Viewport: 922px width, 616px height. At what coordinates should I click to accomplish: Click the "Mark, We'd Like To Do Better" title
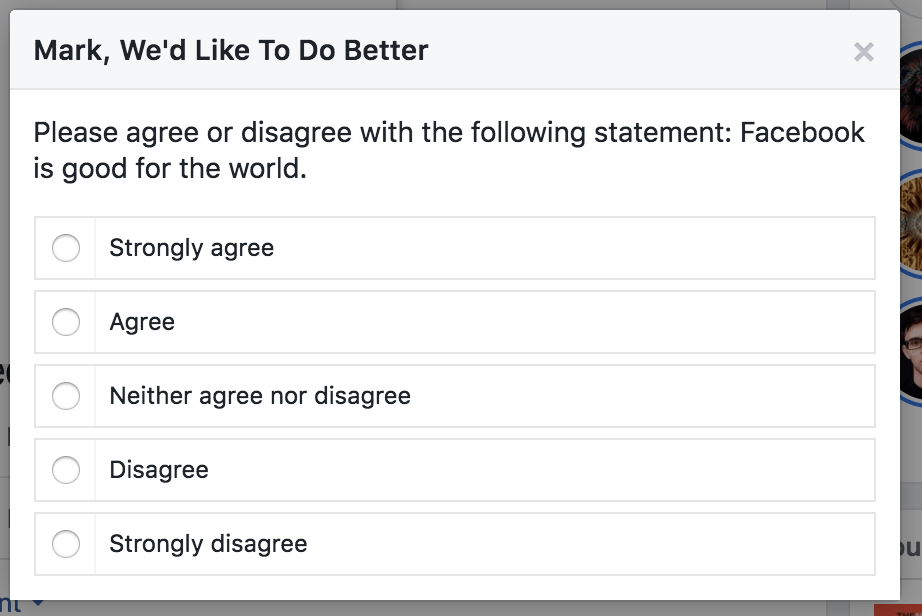pos(231,51)
